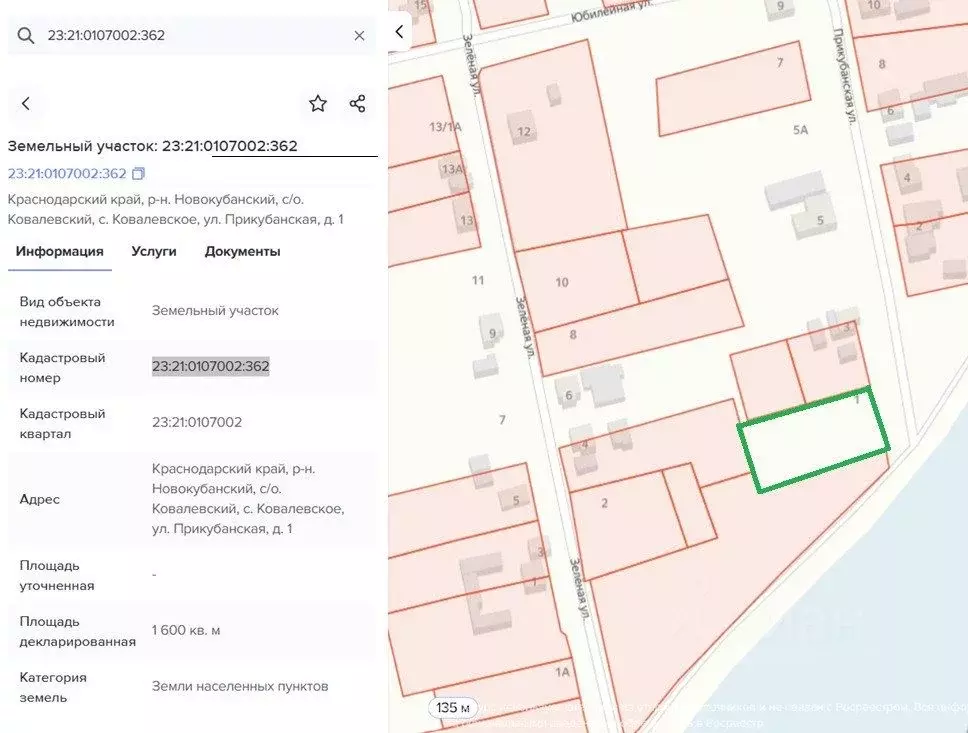
Task: Switch to the Услуги tab
Action: pos(154,251)
